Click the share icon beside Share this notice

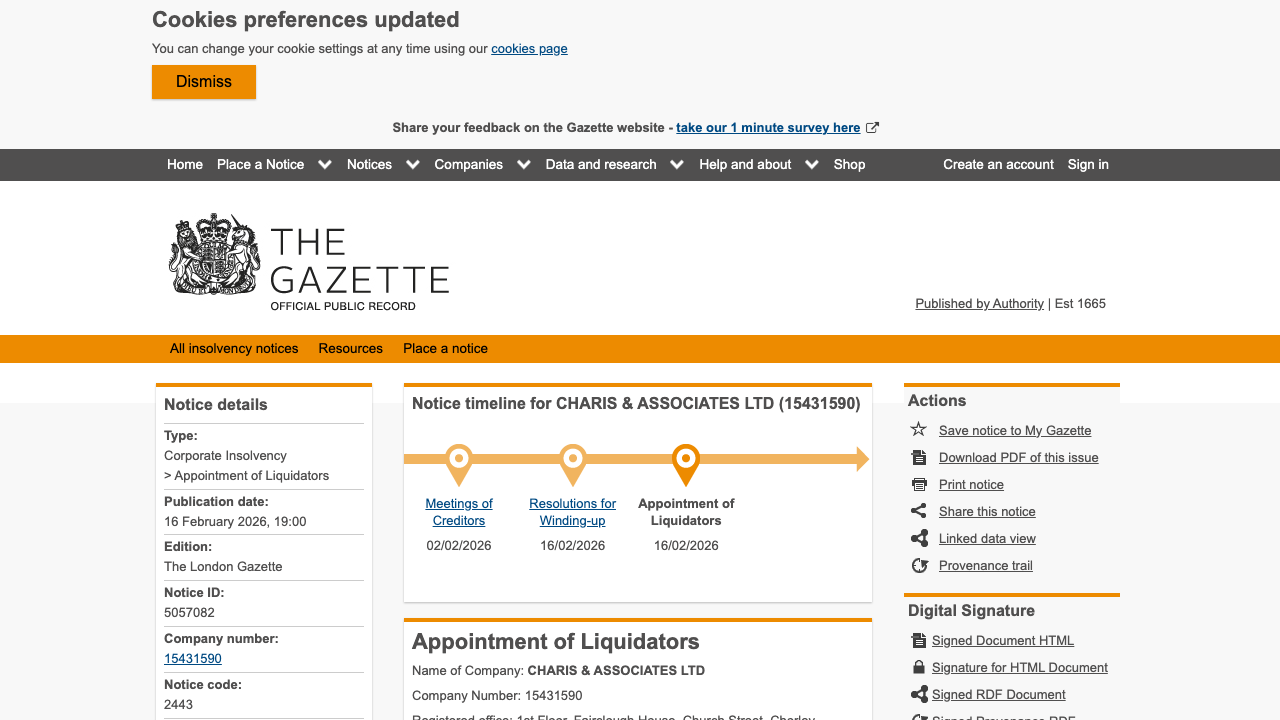pos(919,511)
